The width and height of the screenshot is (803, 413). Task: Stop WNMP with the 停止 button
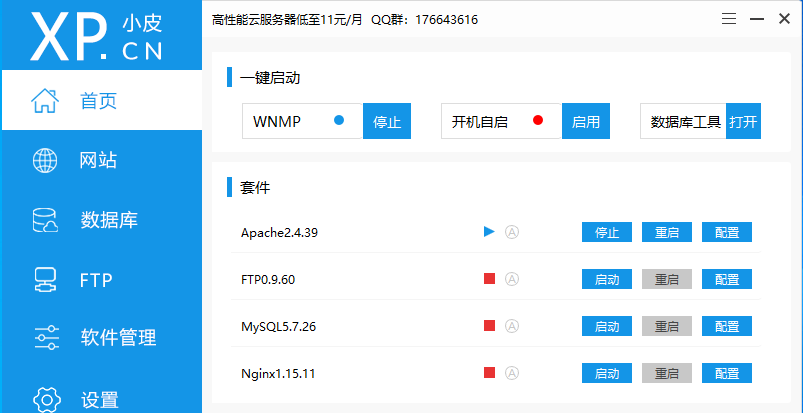tap(387, 121)
